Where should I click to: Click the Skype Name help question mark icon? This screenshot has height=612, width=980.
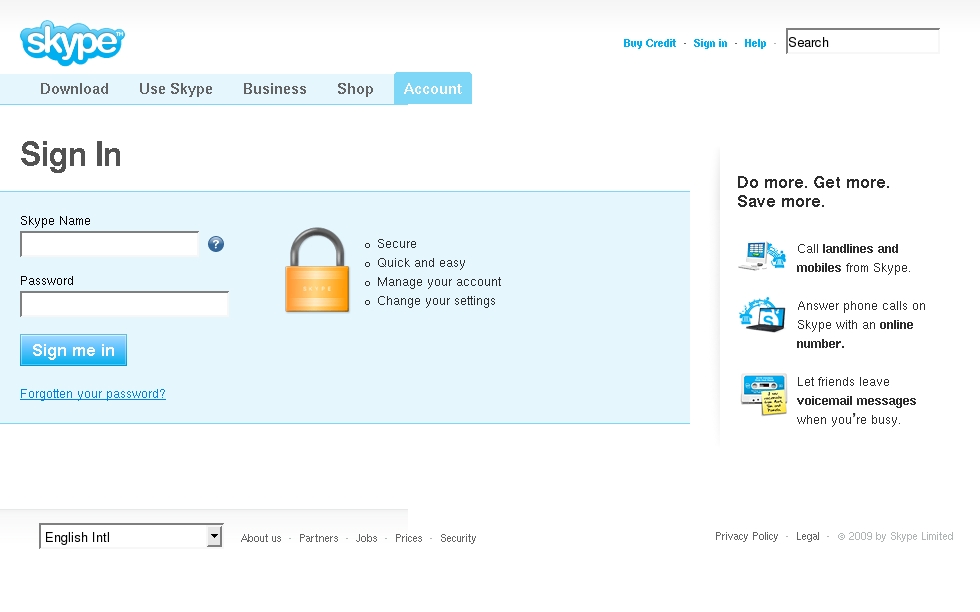(216, 244)
